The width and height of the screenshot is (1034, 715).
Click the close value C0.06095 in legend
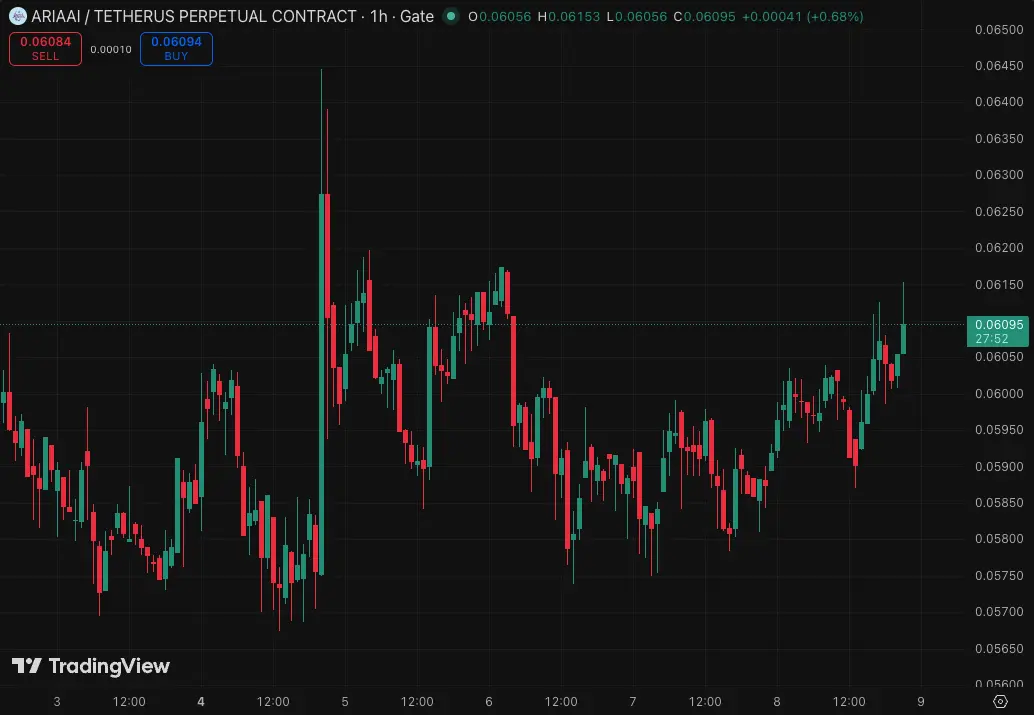click(704, 16)
